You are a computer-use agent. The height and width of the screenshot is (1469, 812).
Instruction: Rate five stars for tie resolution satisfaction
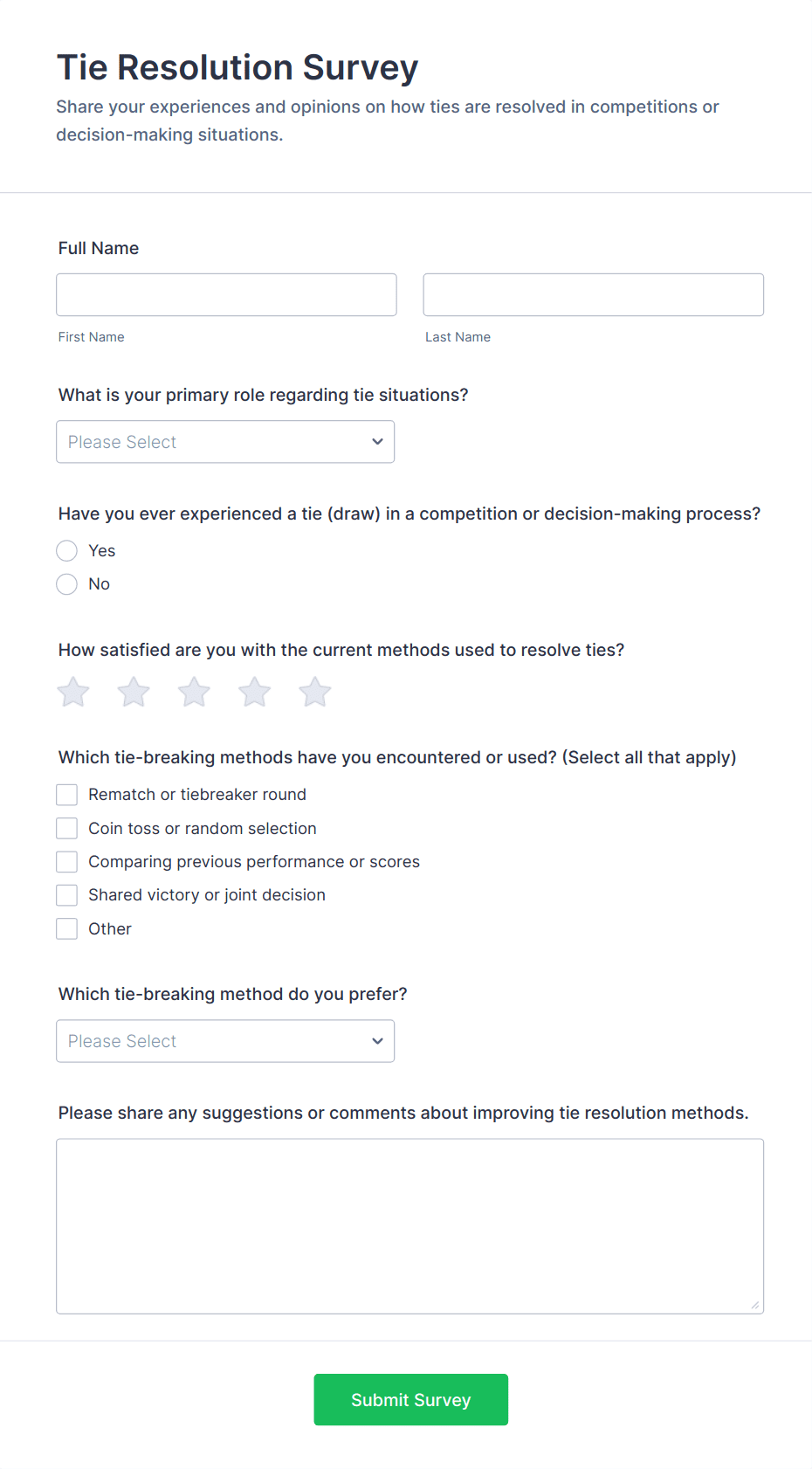point(314,691)
